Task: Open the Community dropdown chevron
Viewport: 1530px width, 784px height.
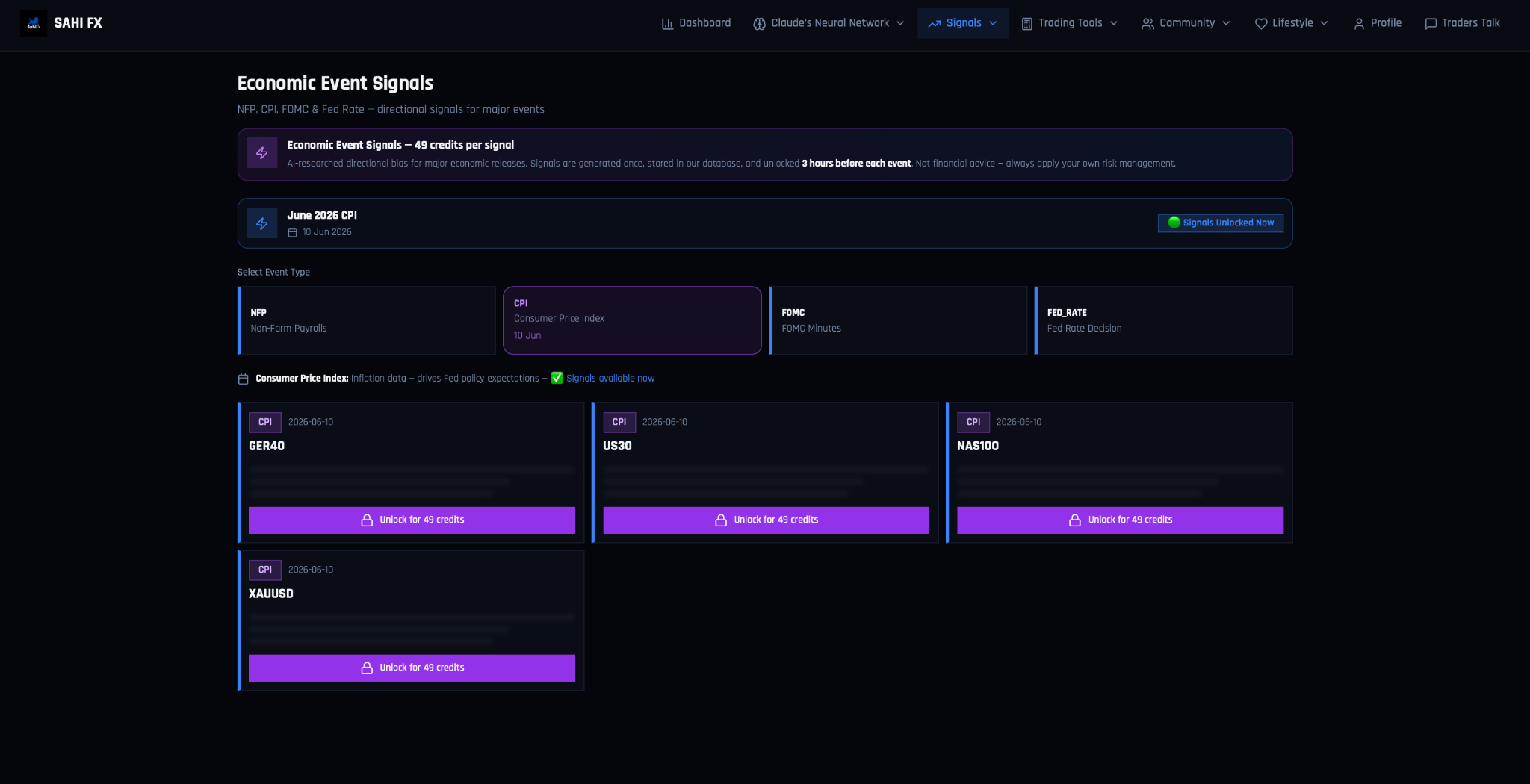Action: (1226, 23)
